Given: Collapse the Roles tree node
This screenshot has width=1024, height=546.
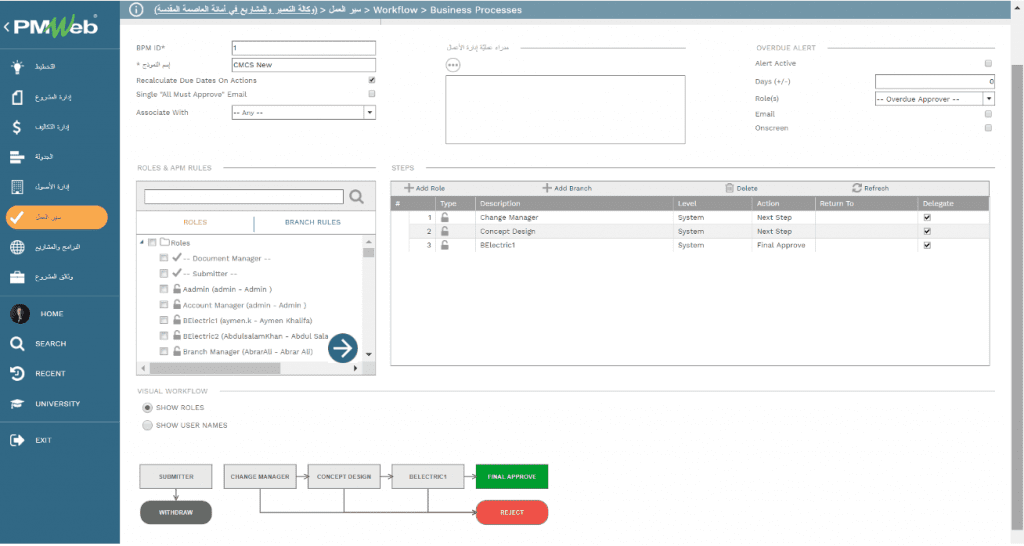Looking at the screenshot, I should (142, 242).
